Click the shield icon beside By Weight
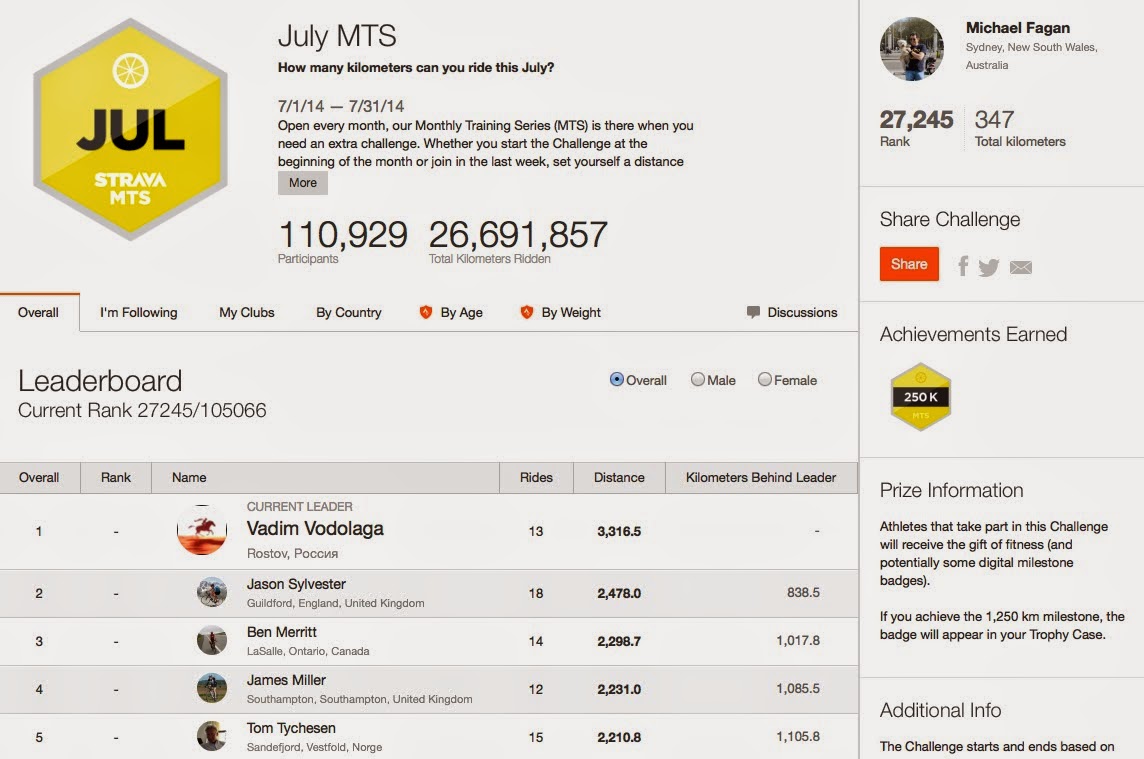This screenshot has height=759, width=1144. [x=527, y=312]
